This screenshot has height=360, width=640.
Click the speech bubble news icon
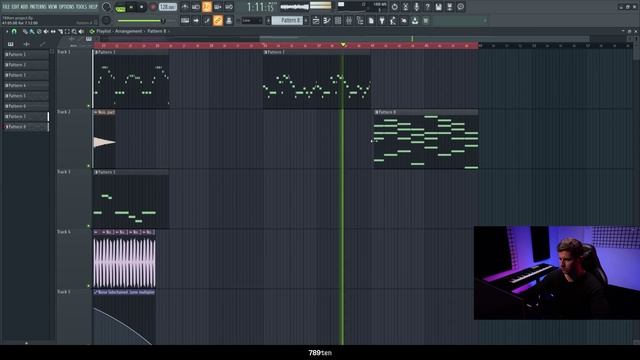coord(460,7)
